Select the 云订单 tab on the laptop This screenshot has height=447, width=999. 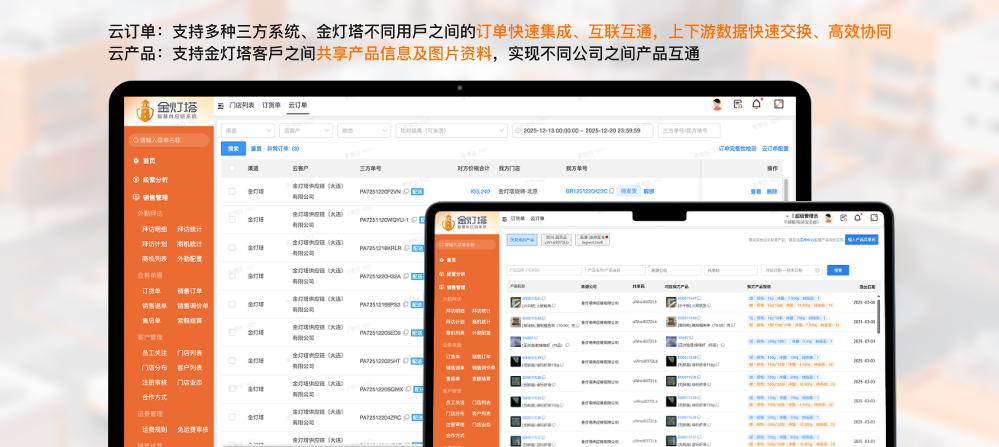[298, 105]
